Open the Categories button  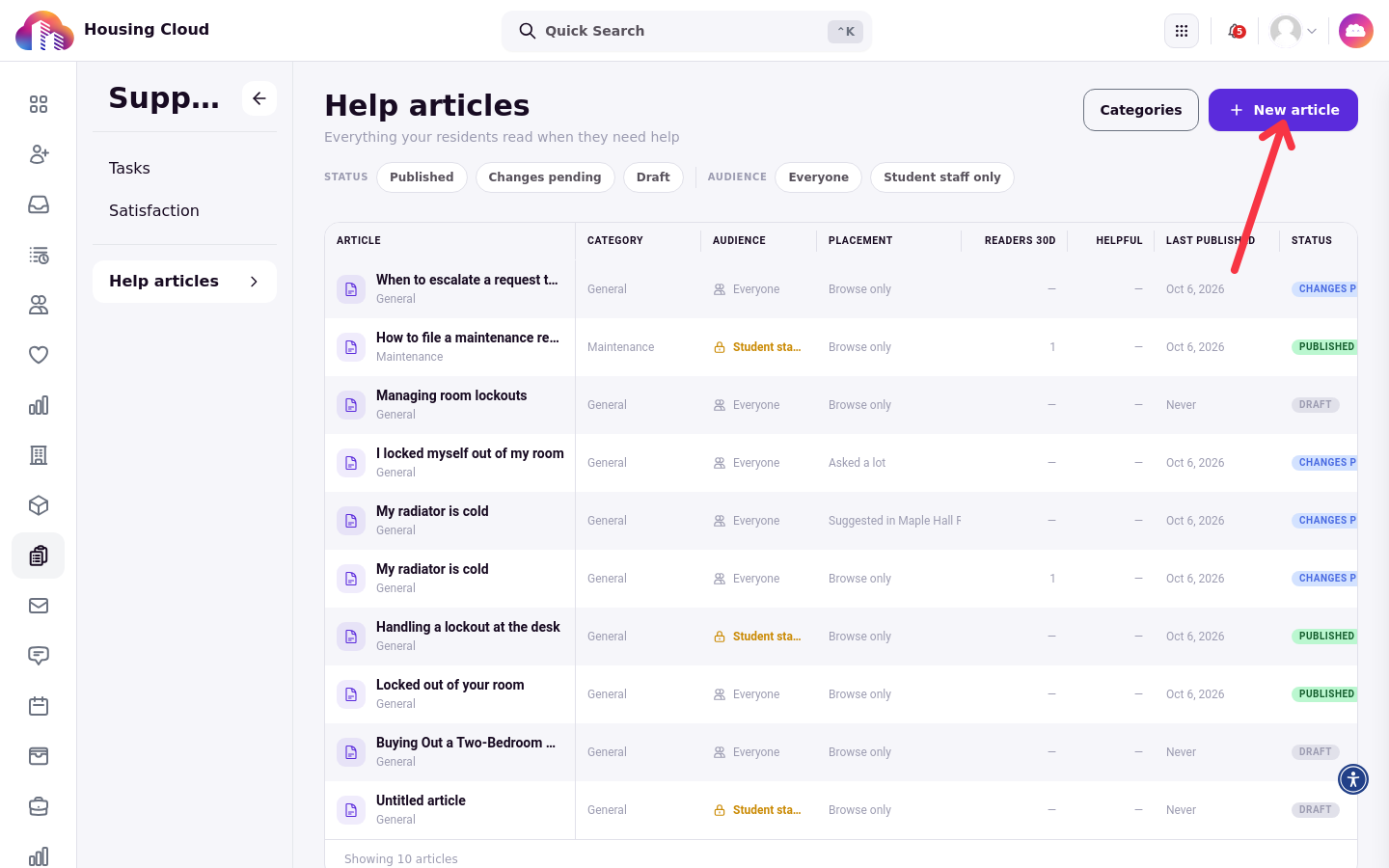coord(1141,110)
